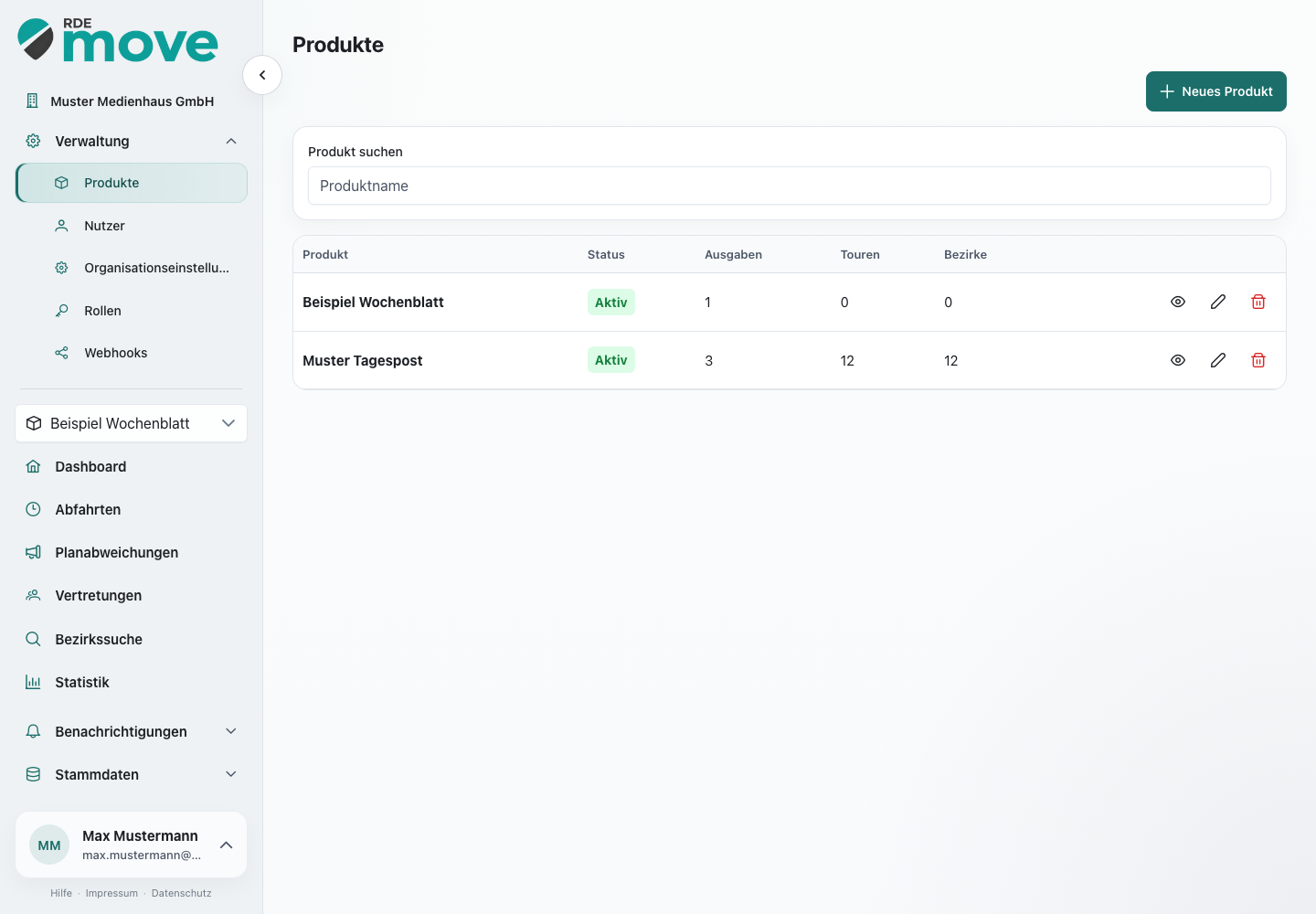Click the MM user avatar
Viewport: 1316px width, 914px height.
pyautogui.click(x=49, y=845)
